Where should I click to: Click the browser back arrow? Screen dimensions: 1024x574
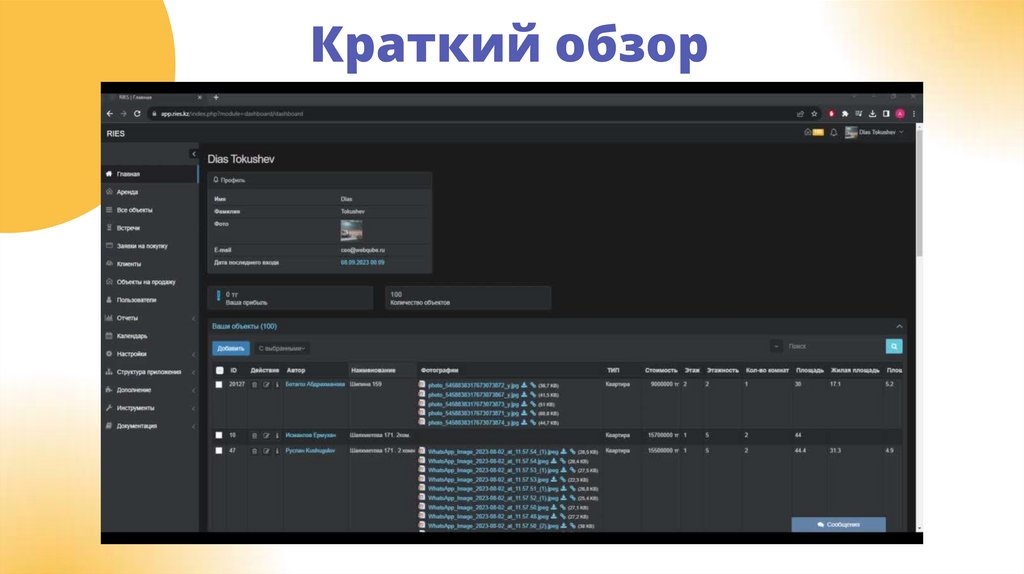(x=110, y=114)
